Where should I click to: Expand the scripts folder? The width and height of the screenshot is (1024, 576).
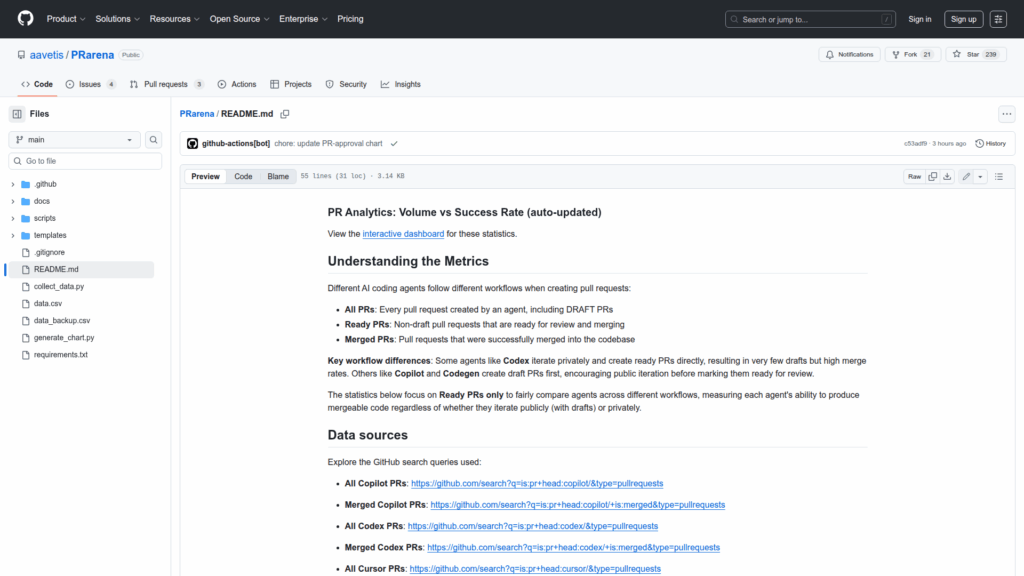(x=12, y=218)
